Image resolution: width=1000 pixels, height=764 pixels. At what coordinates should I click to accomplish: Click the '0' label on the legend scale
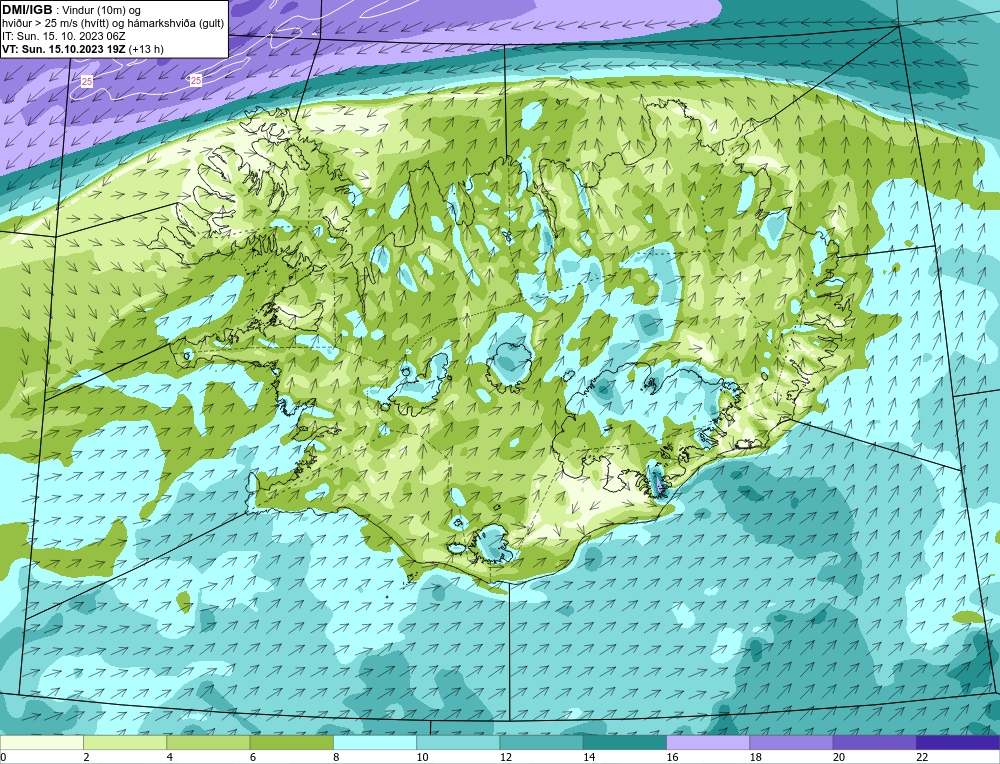3,757
